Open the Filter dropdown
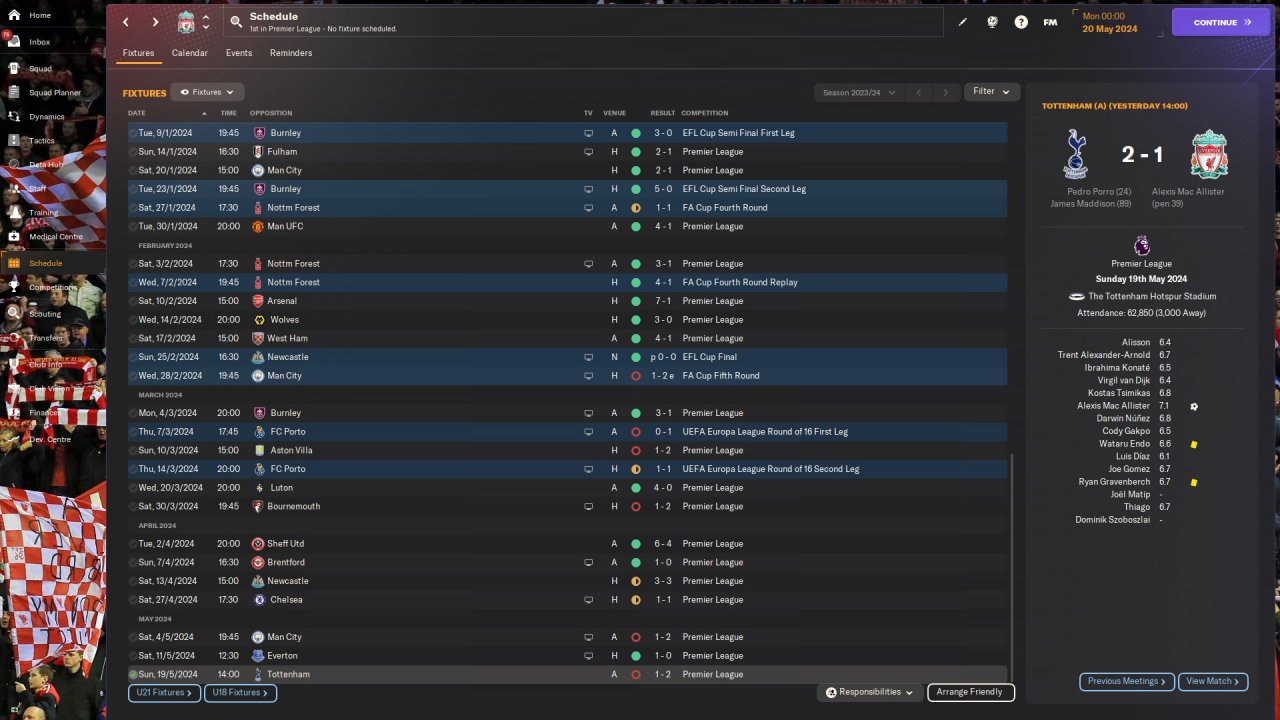Viewport: 1280px width, 720px height. click(x=992, y=91)
